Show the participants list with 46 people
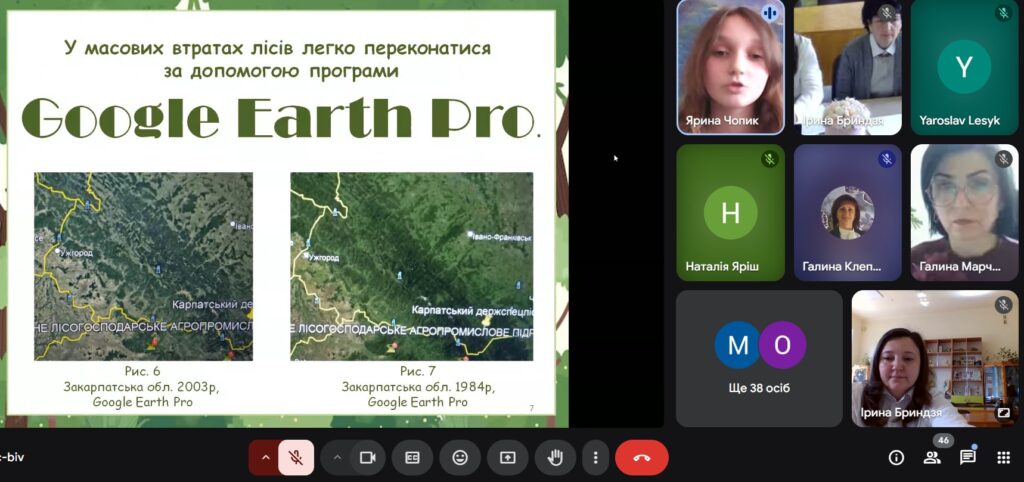This screenshot has width=1024, height=482. pos(932,457)
